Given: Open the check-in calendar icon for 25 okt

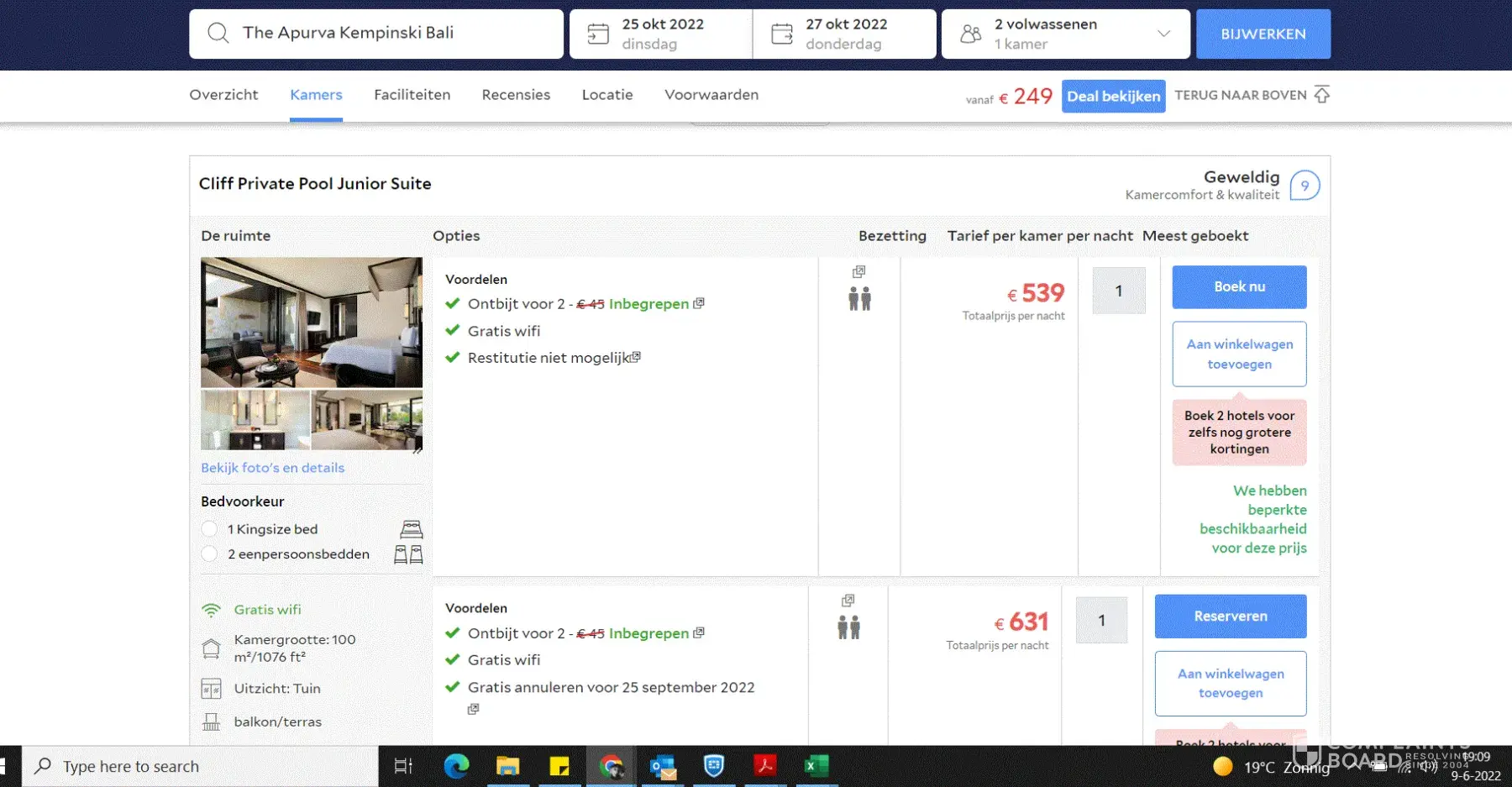Looking at the screenshot, I should [598, 34].
